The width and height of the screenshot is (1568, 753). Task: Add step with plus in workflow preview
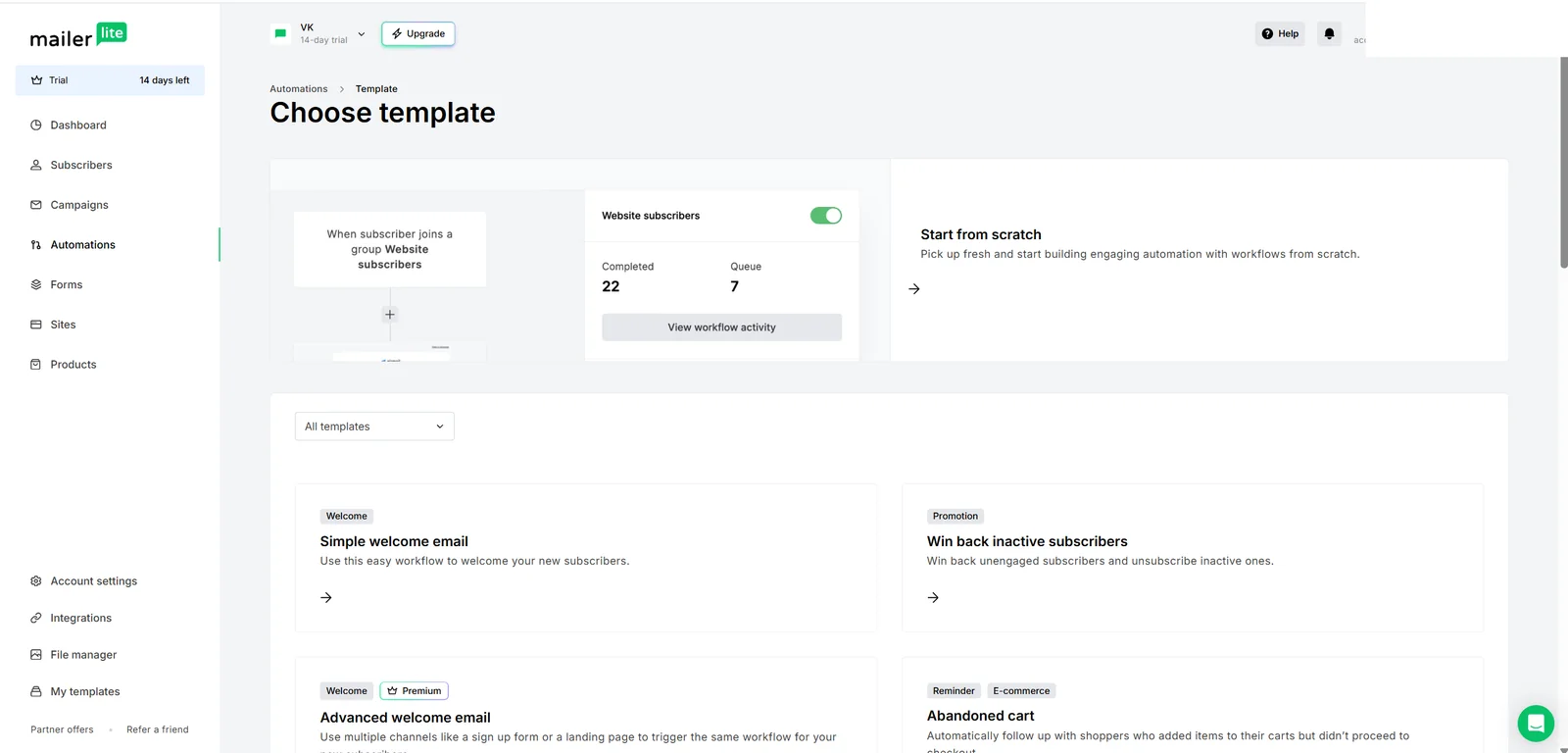390,315
